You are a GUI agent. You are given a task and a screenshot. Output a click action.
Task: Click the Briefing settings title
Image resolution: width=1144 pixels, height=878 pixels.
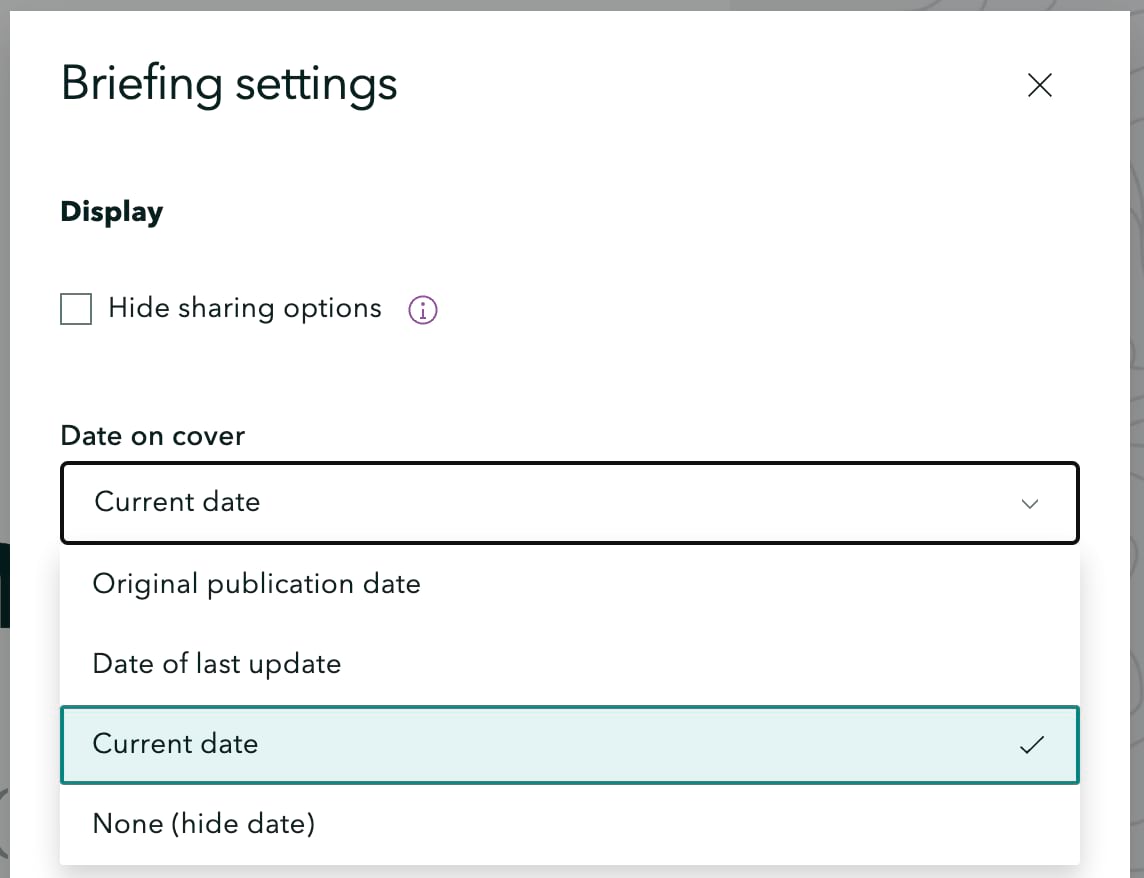[x=228, y=84]
